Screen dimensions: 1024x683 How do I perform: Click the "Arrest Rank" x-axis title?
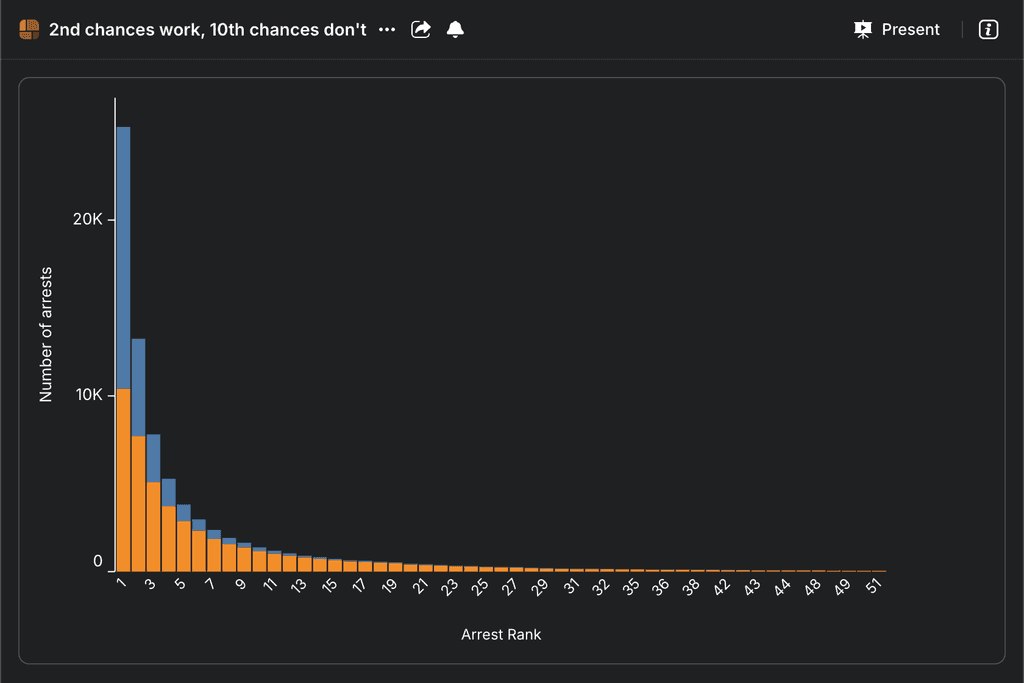(501, 635)
